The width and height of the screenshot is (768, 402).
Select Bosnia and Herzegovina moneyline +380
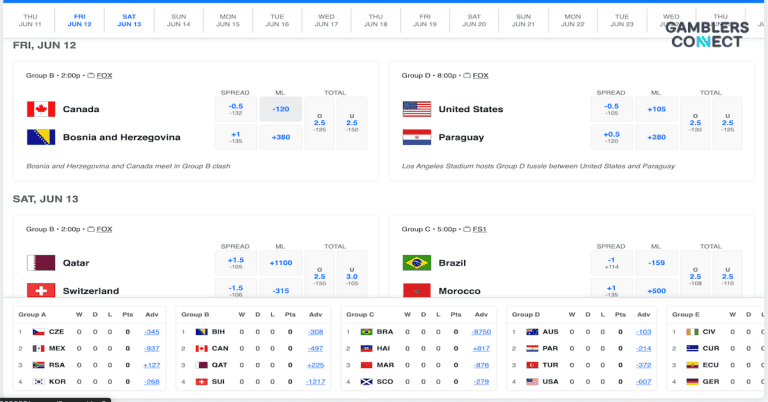pos(281,137)
